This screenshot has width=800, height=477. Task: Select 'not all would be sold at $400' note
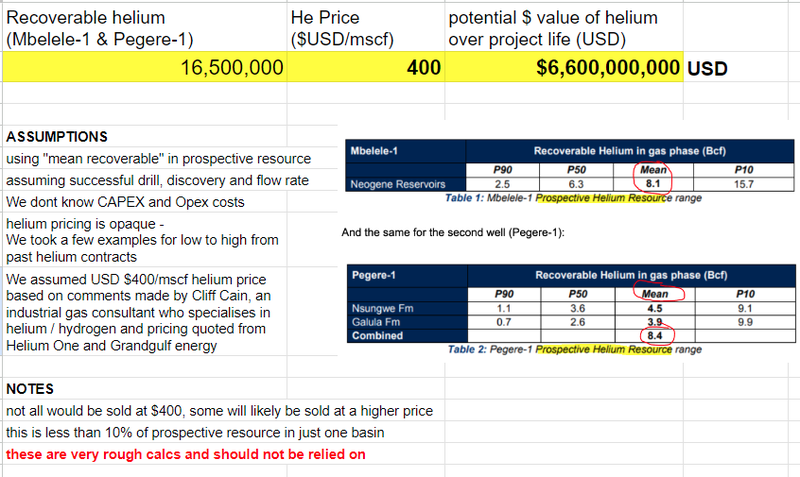(x=219, y=411)
